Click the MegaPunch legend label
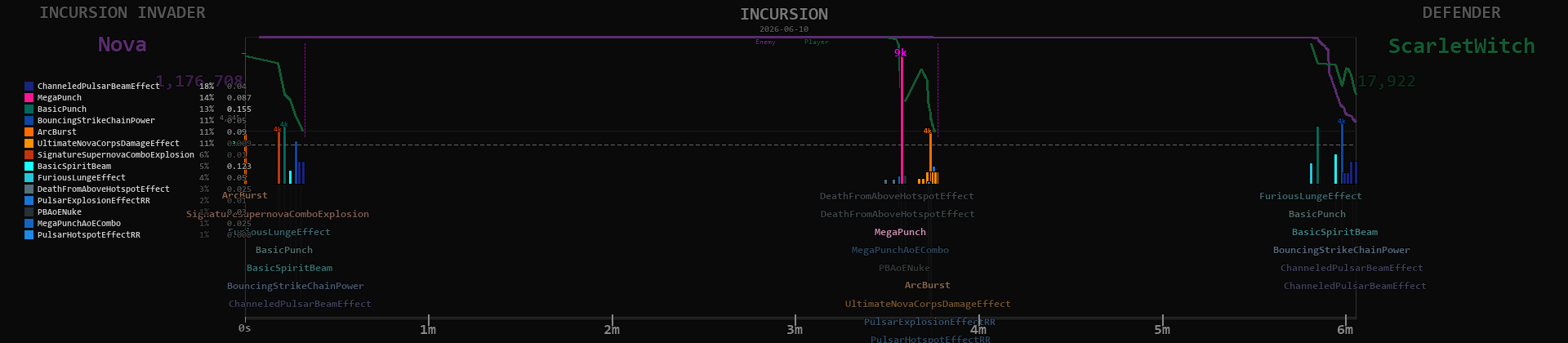This screenshot has width=1568, height=343. point(60,97)
